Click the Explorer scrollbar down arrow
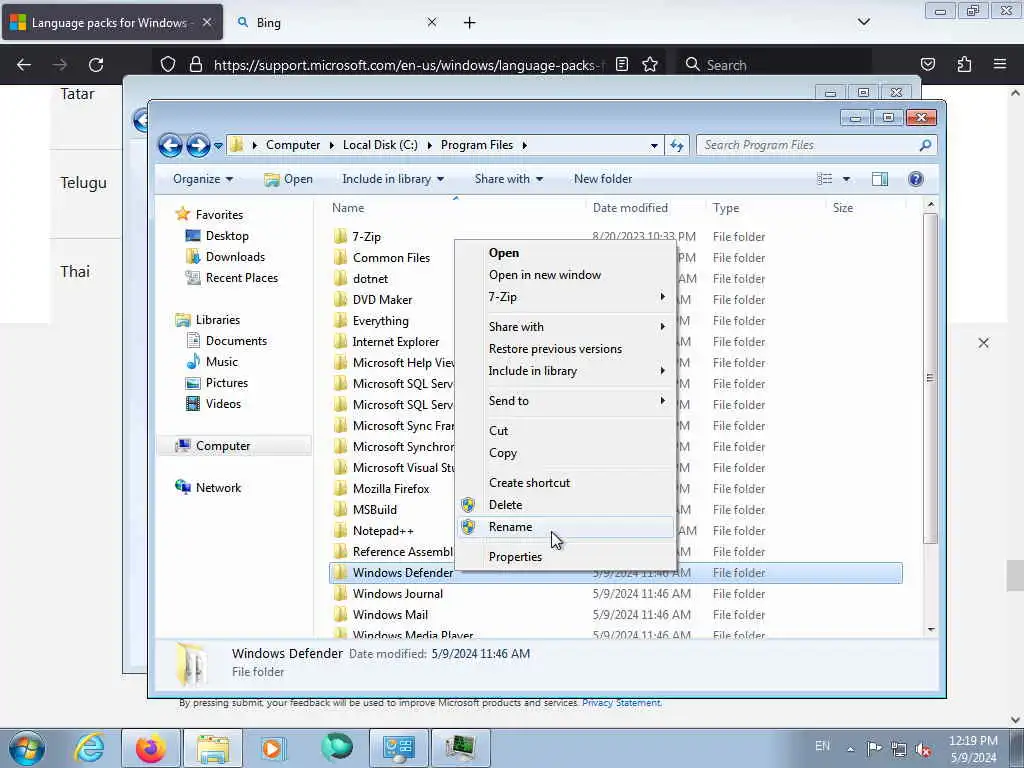 [931, 630]
